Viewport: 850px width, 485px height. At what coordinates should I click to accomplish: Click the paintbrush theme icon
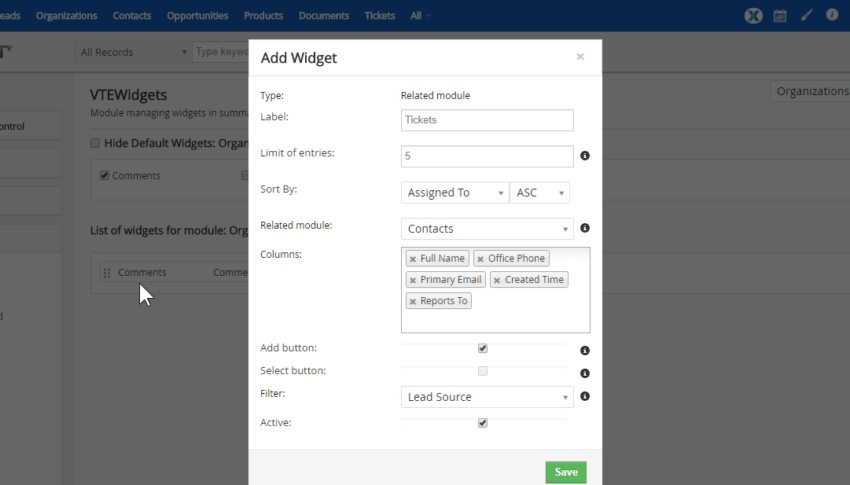point(807,15)
